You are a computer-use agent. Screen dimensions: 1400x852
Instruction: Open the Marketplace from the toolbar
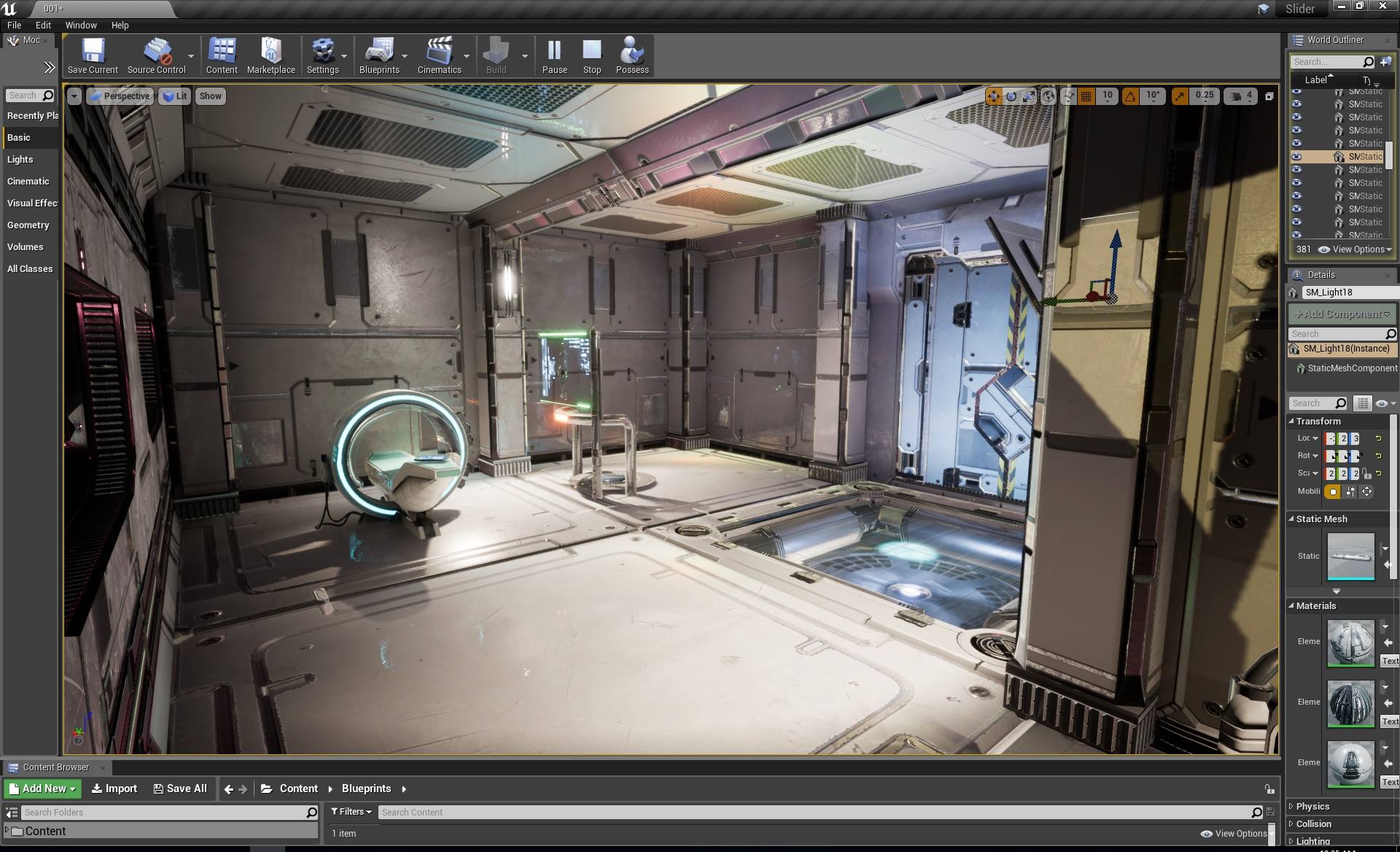click(x=271, y=55)
